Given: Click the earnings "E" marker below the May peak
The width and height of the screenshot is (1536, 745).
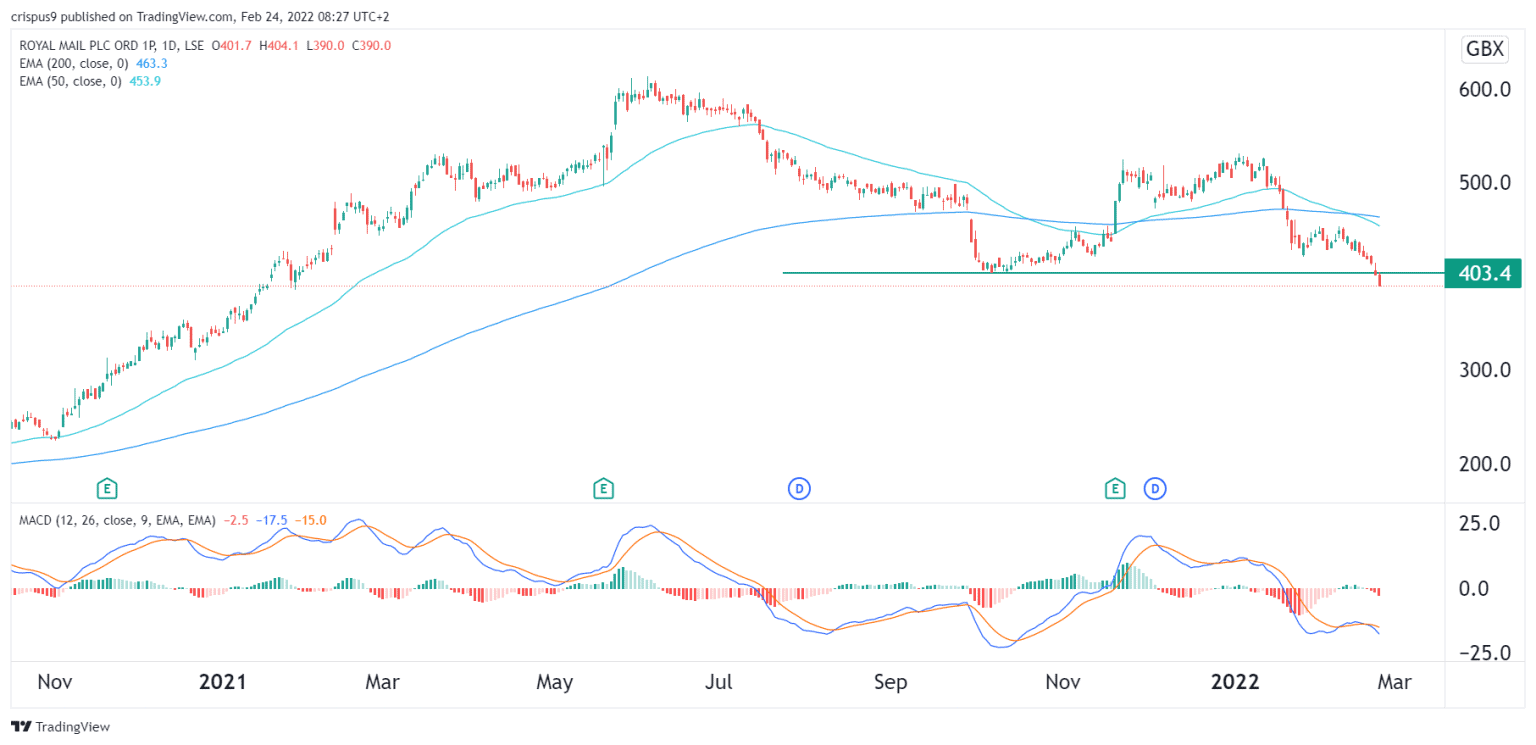Looking at the screenshot, I should point(604,489).
